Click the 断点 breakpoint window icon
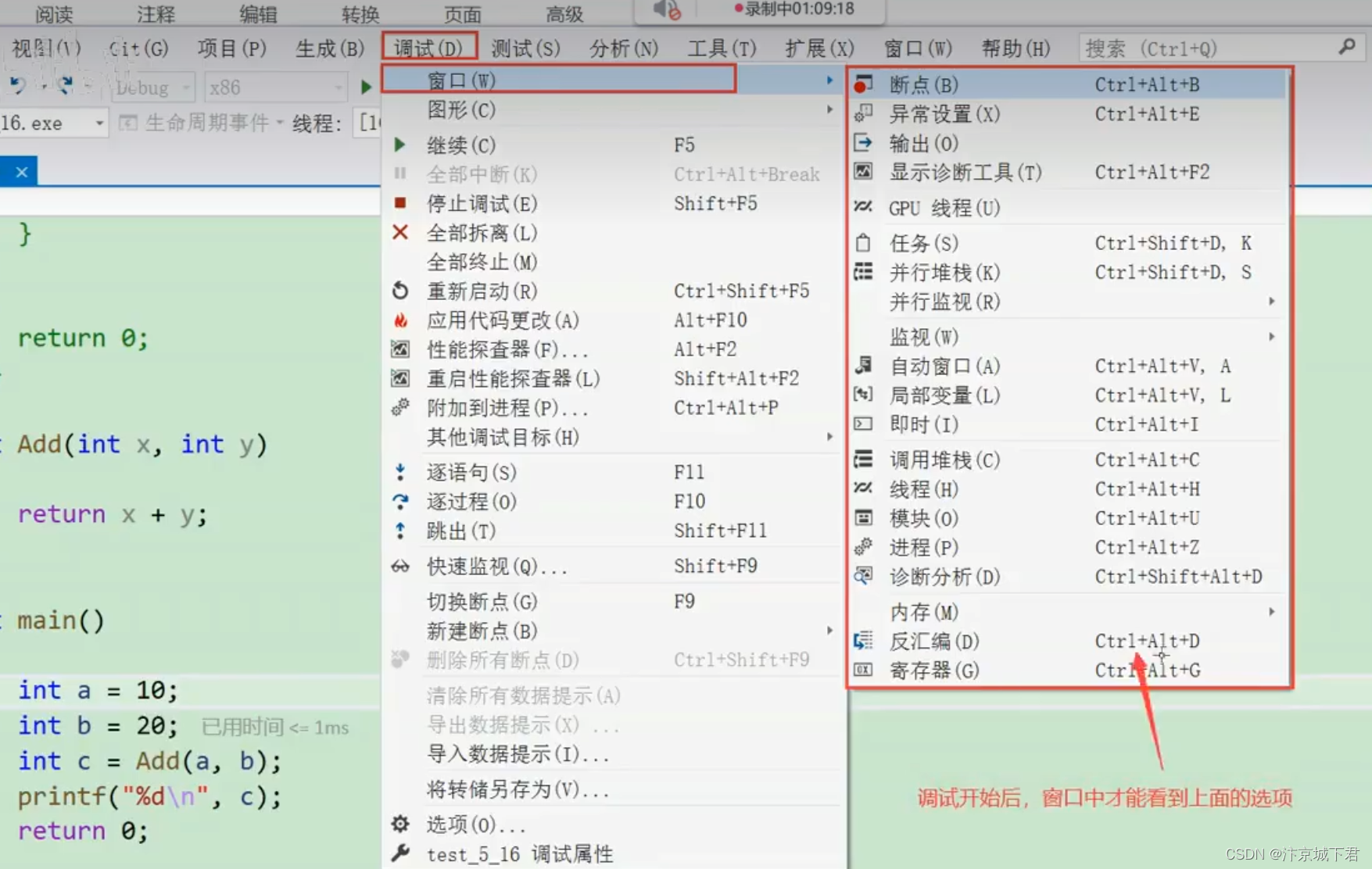 863,84
